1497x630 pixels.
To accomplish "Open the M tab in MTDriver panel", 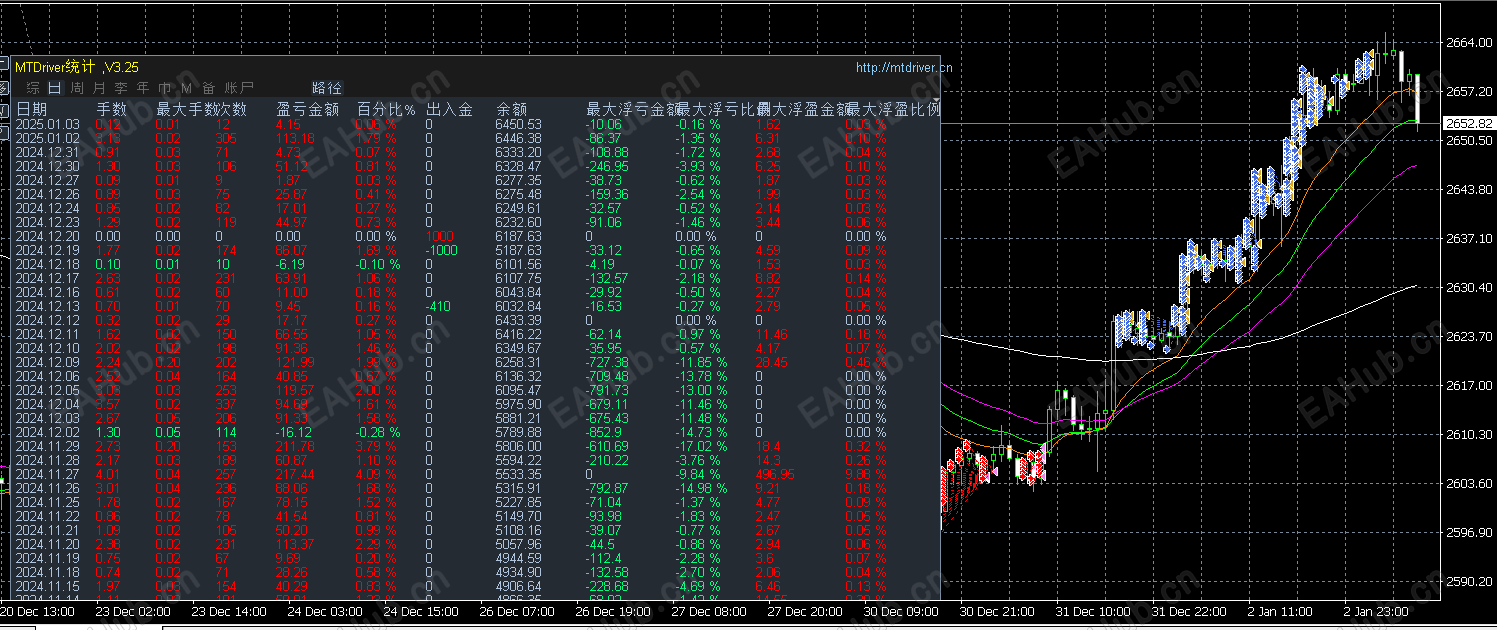I will pos(186,88).
